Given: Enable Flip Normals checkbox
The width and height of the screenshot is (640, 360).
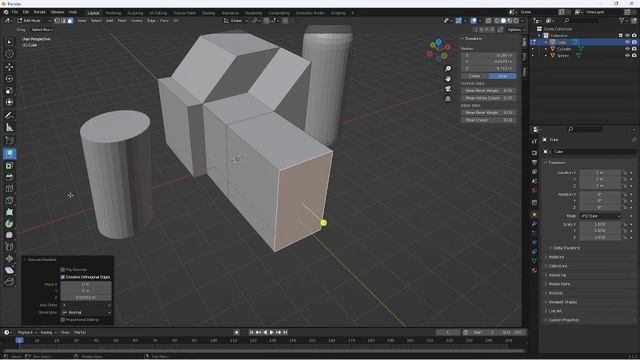Looking at the screenshot, I should click(x=62, y=270).
